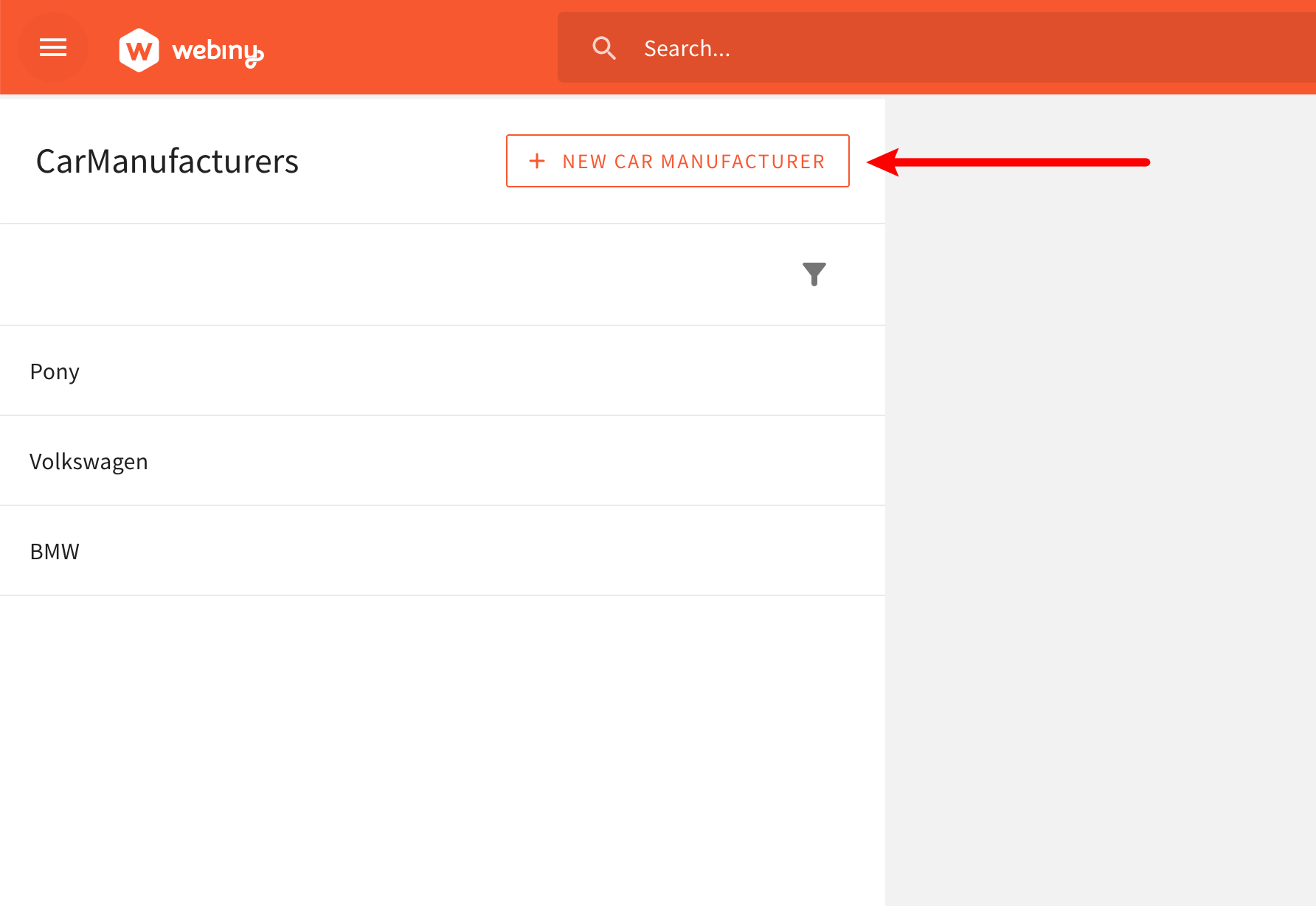The width and height of the screenshot is (1316, 906).
Task: Click the webiny wordmark text
Action: tap(217, 51)
